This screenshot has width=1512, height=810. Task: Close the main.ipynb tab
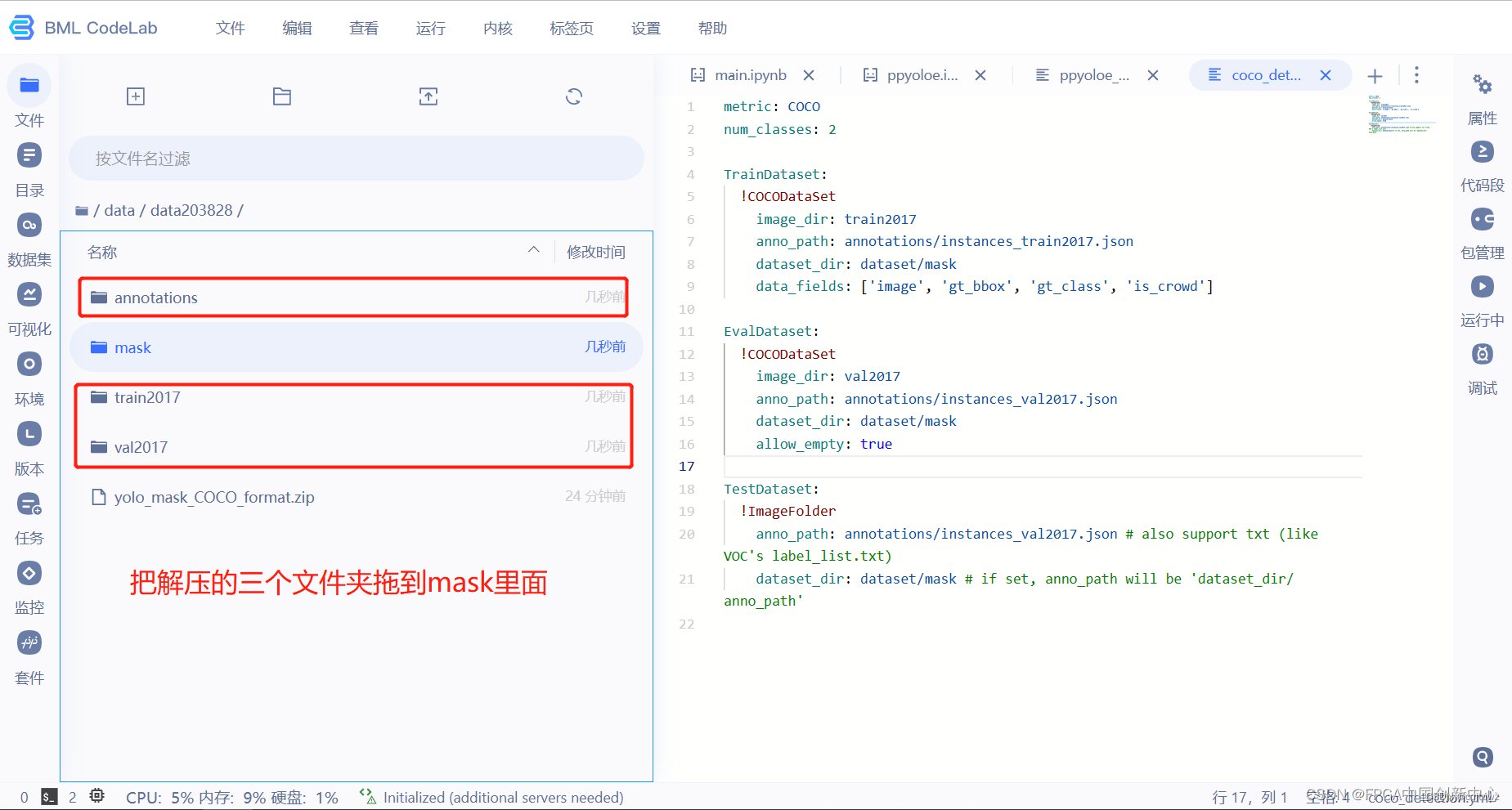click(x=809, y=75)
